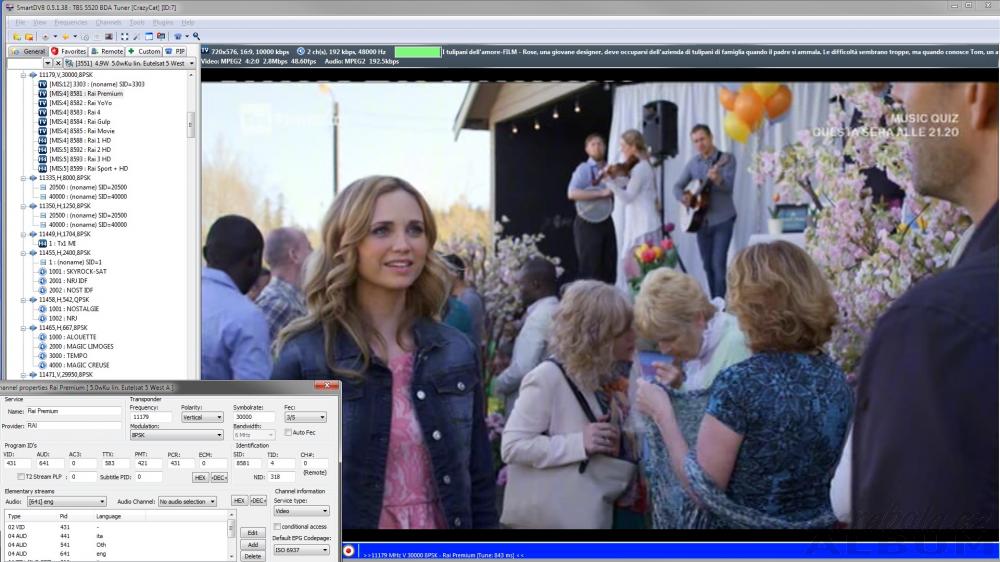Click the Edit stream button
Screen dimensions: 1000x562
253,533
